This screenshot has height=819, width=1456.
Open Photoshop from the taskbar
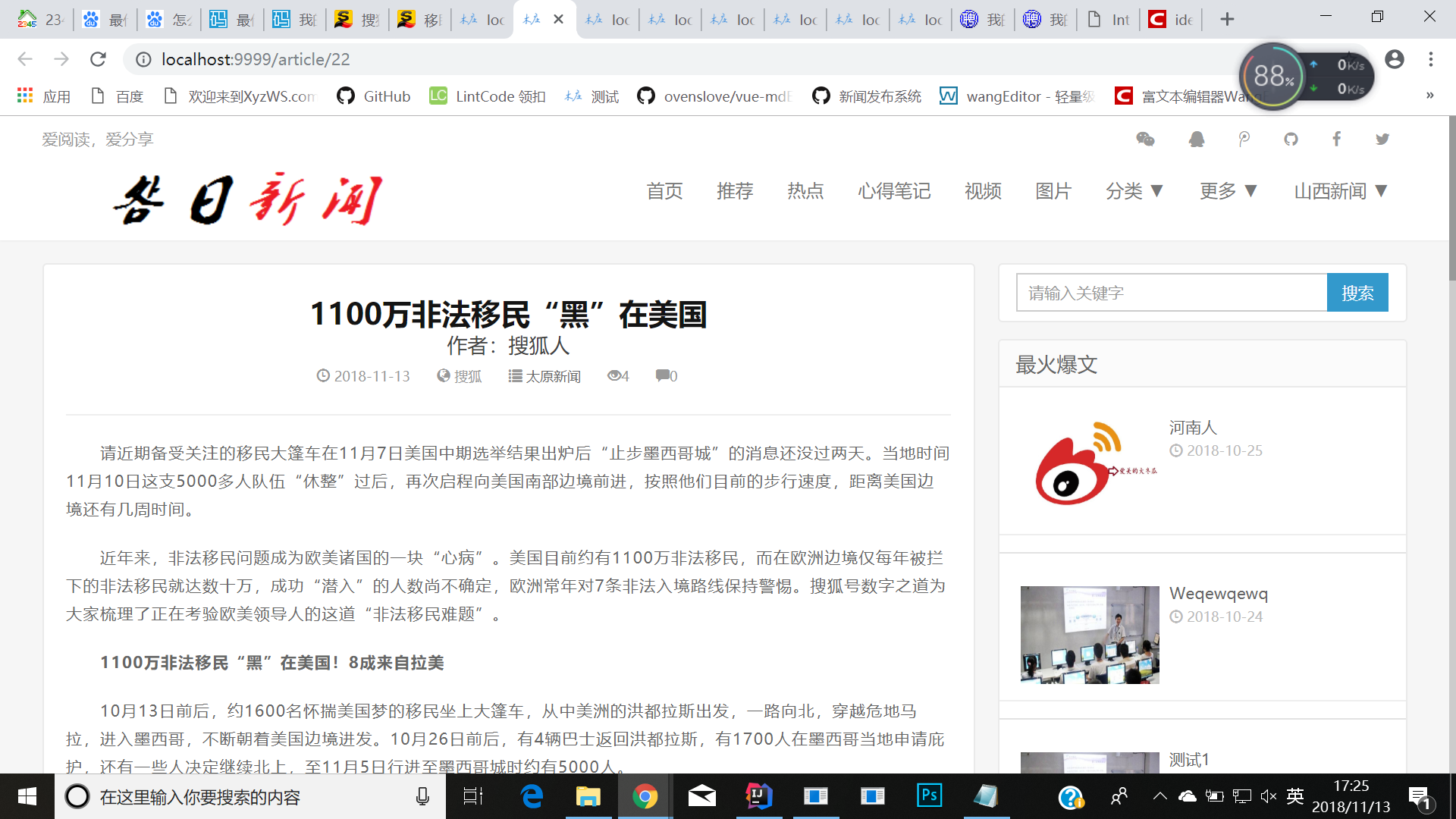929,795
